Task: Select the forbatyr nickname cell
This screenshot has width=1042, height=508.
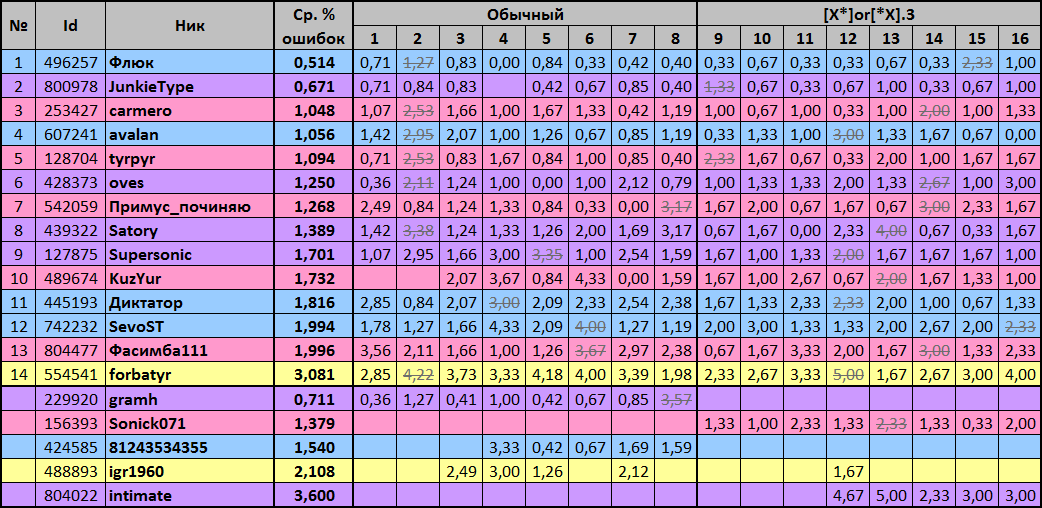Action: click(189, 375)
